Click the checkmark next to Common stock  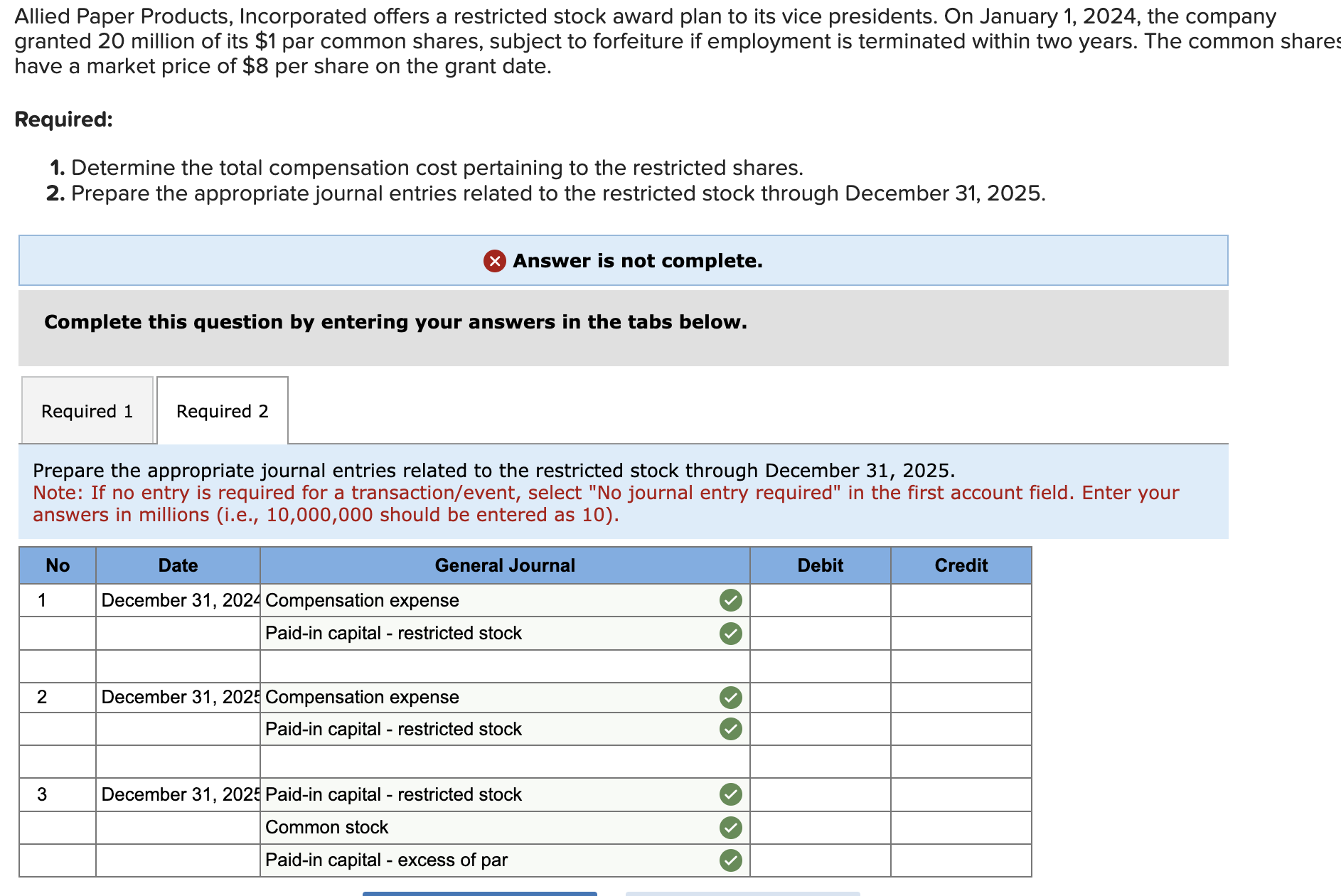coord(731,826)
